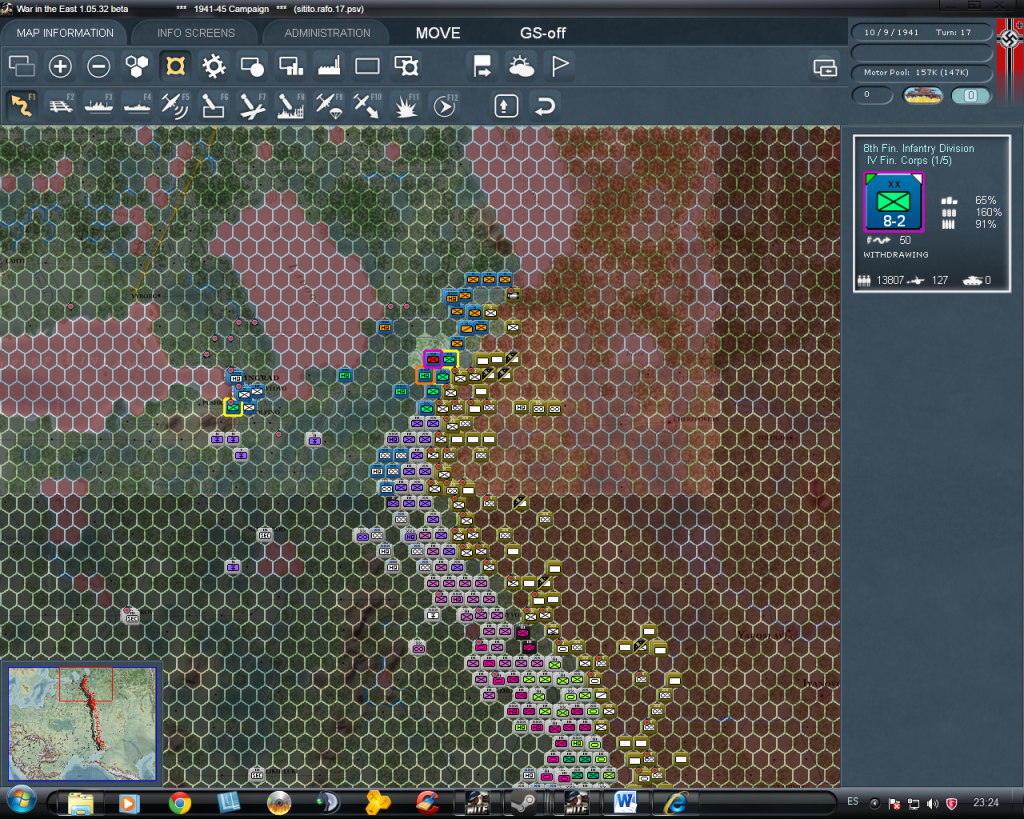Image resolution: width=1024 pixels, height=819 pixels.
Task: Toggle the highlighted yellow hex-frame toolbar icon
Action: 176,66
